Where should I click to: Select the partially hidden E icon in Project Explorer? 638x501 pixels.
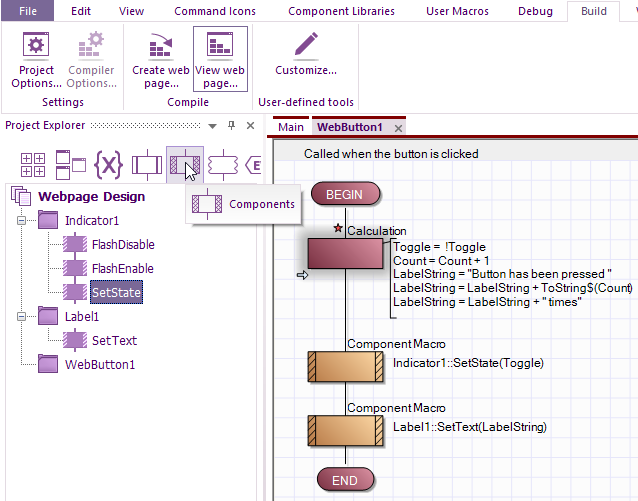click(253, 165)
